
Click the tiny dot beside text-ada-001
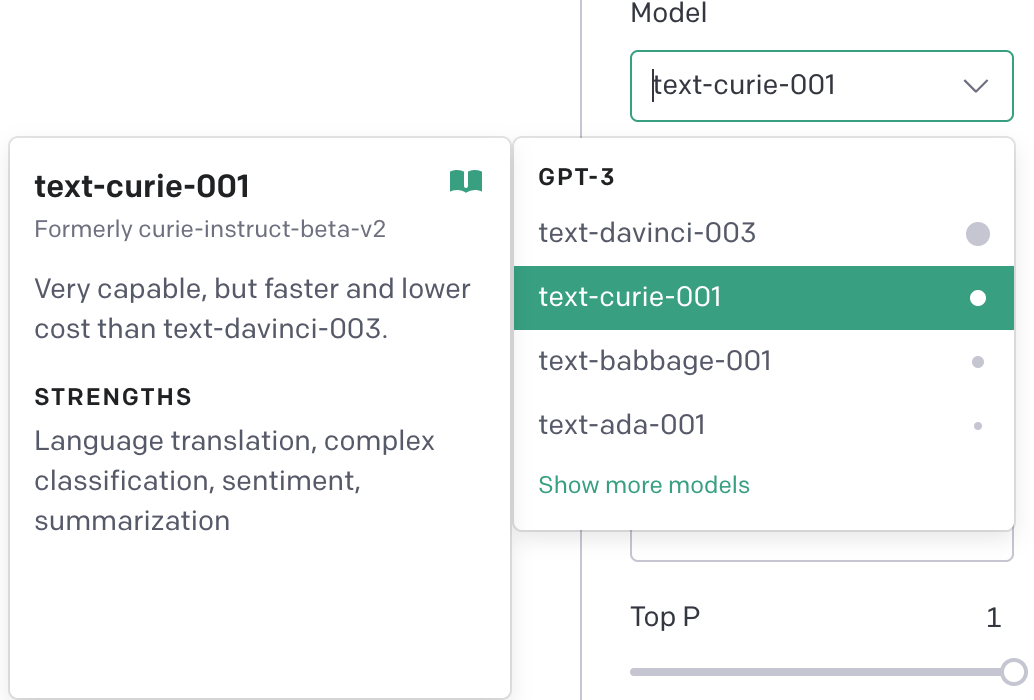pos(978,426)
